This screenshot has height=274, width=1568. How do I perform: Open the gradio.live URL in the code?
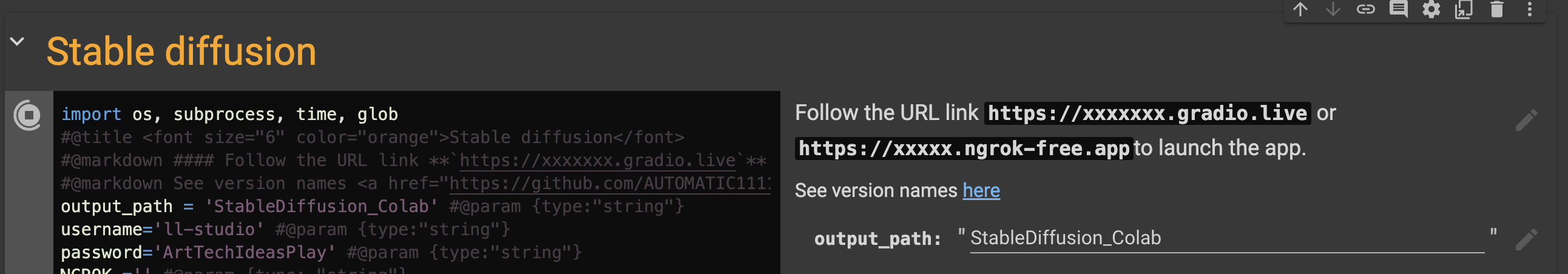[x=596, y=161]
